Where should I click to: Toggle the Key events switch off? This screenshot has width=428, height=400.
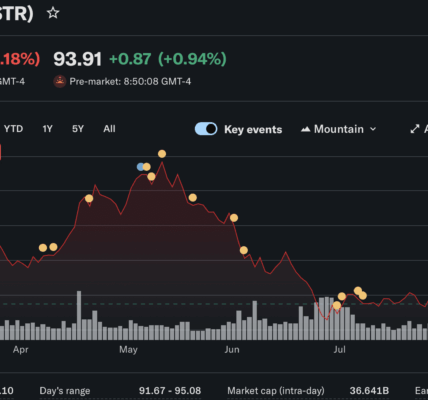click(x=206, y=129)
